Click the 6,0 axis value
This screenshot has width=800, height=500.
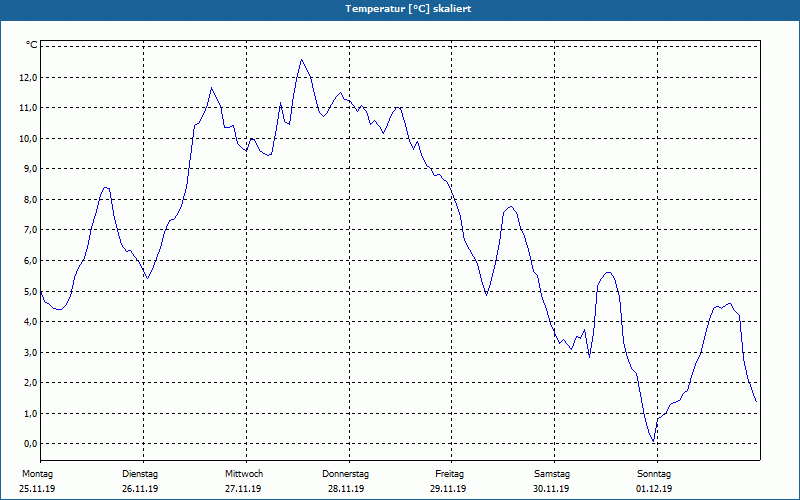tap(30, 261)
